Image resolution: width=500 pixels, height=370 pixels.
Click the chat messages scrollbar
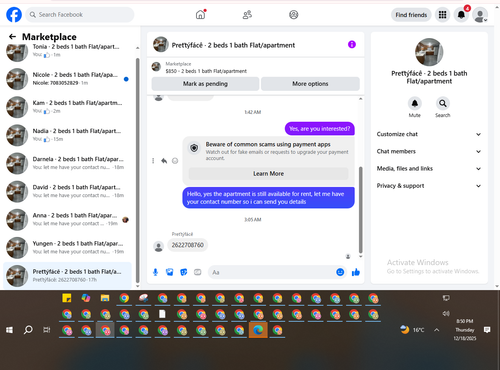pyautogui.click(x=360, y=210)
